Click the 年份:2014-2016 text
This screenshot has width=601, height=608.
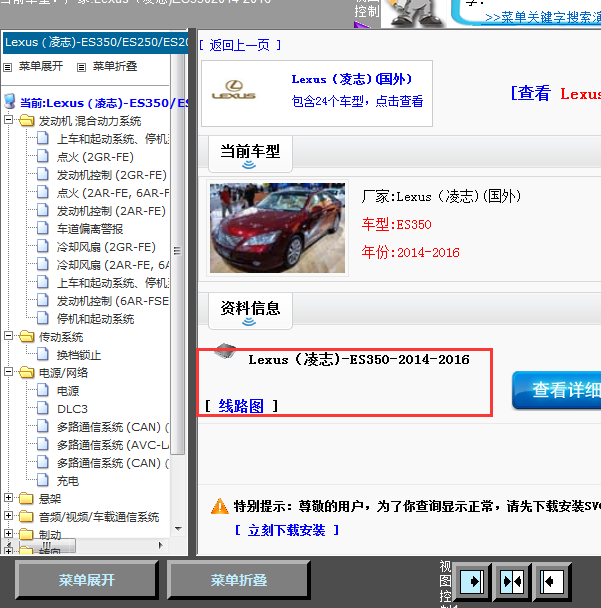(x=410, y=252)
